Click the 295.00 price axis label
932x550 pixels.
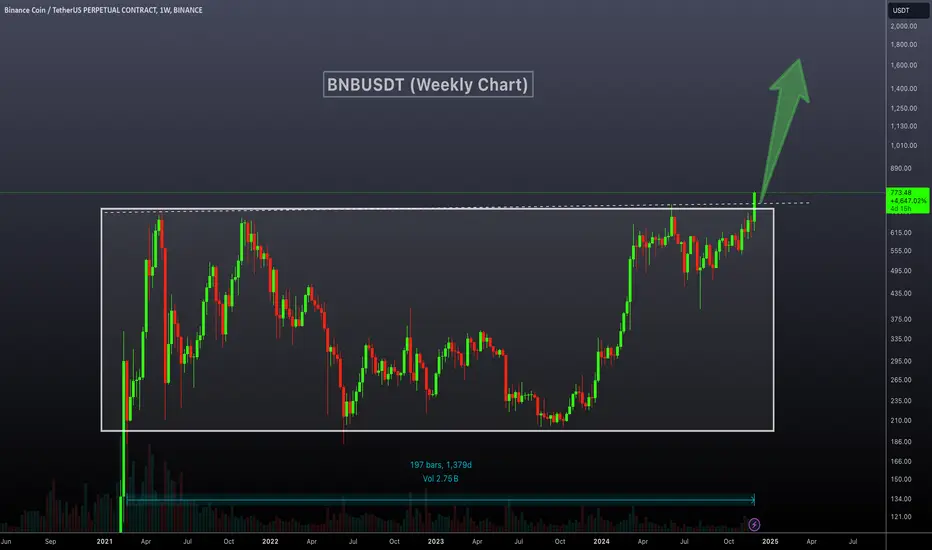(901, 361)
